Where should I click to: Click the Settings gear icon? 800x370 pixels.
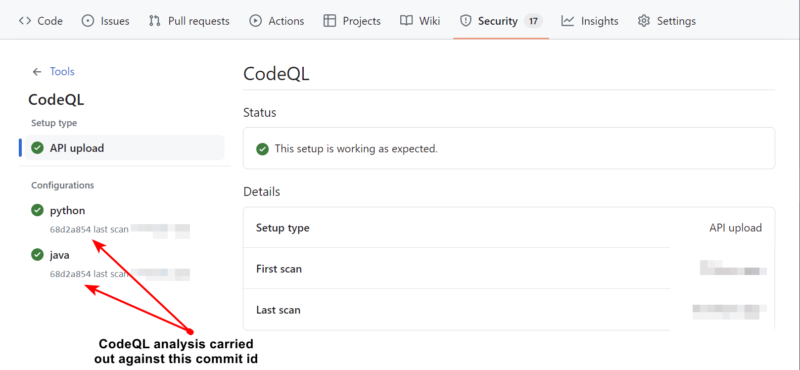(x=644, y=21)
